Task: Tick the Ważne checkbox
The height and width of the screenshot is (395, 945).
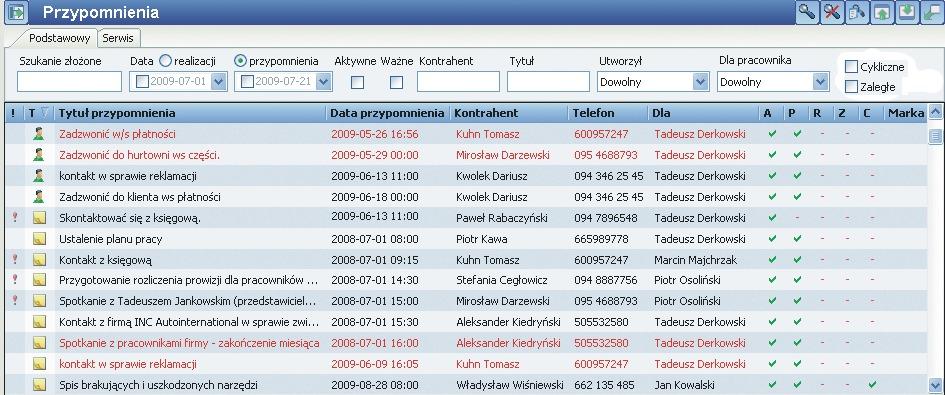Action: (396, 82)
